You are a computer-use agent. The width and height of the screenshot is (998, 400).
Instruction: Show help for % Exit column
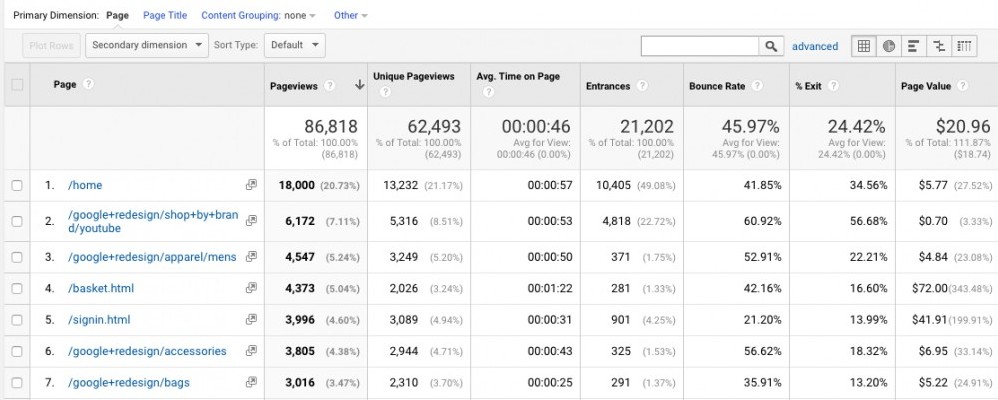click(833, 86)
